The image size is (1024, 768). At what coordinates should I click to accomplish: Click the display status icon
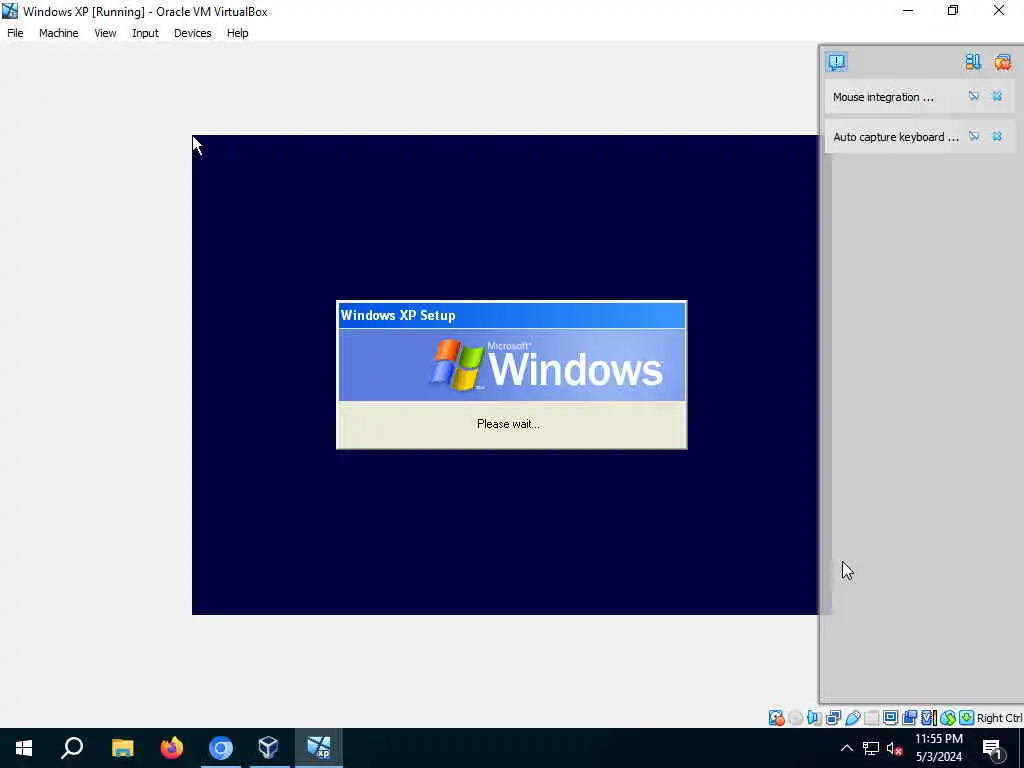(x=890, y=718)
